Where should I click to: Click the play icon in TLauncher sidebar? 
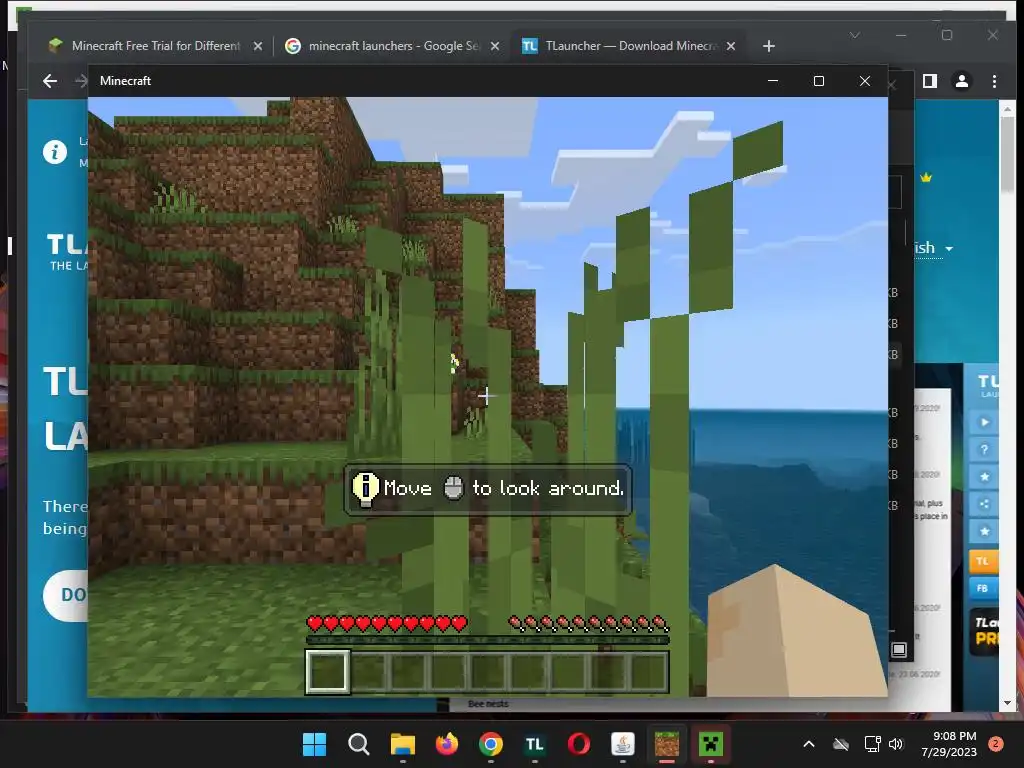(x=984, y=422)
